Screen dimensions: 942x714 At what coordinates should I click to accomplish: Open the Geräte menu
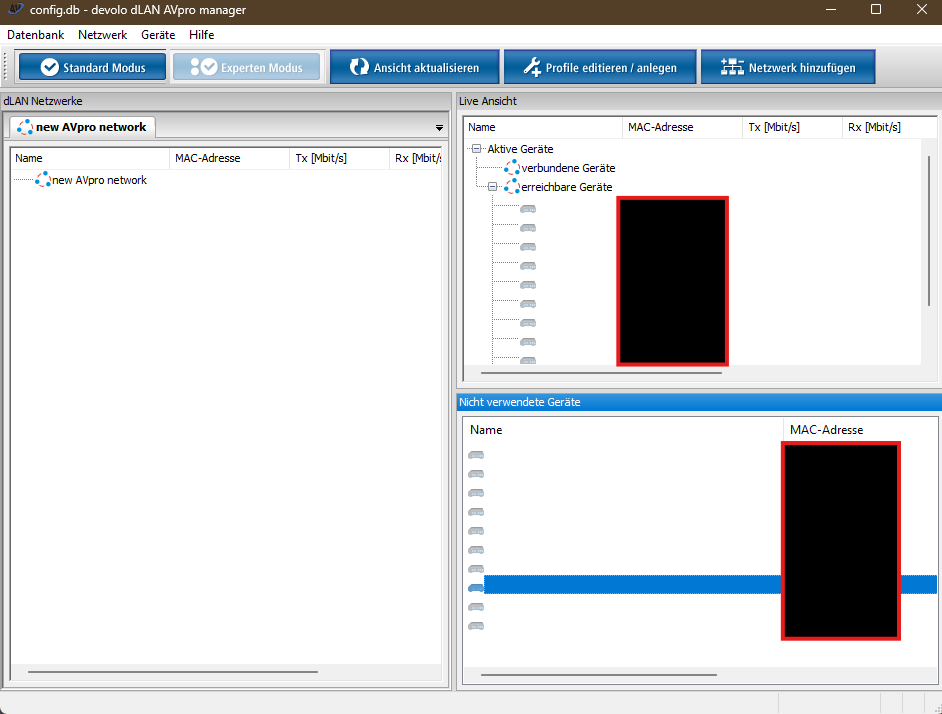pyautogui.click(x=158, y=35)
